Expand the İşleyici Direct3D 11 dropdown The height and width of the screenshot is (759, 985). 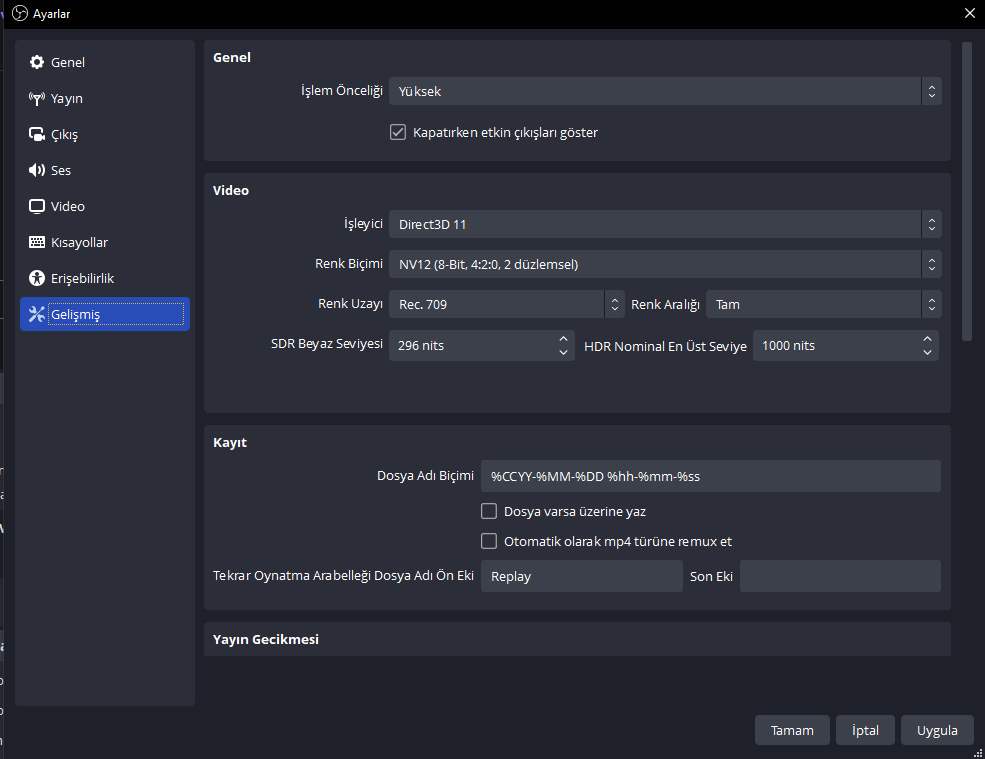(664, 224)
